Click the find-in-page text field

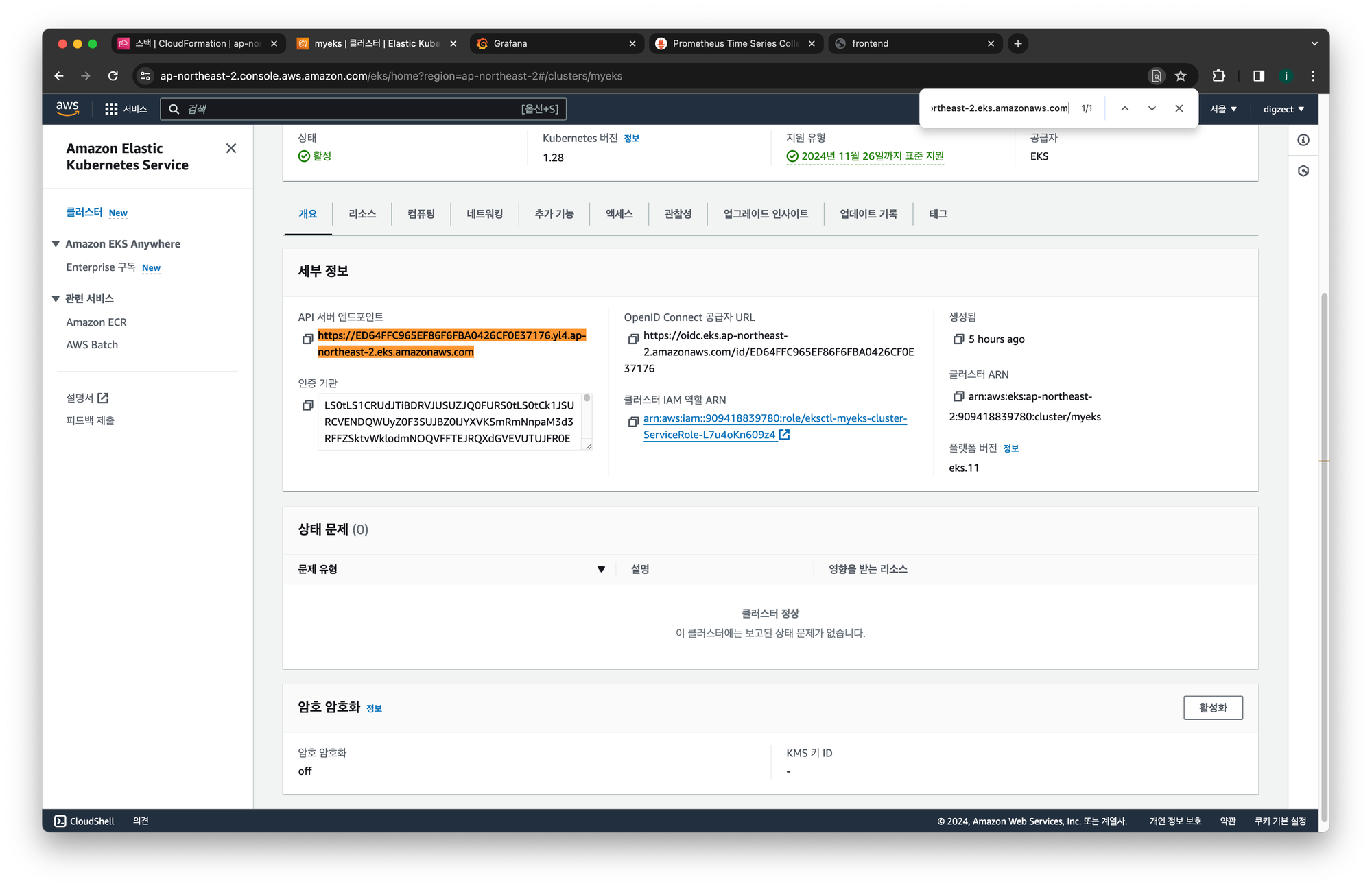(1000, 108)
